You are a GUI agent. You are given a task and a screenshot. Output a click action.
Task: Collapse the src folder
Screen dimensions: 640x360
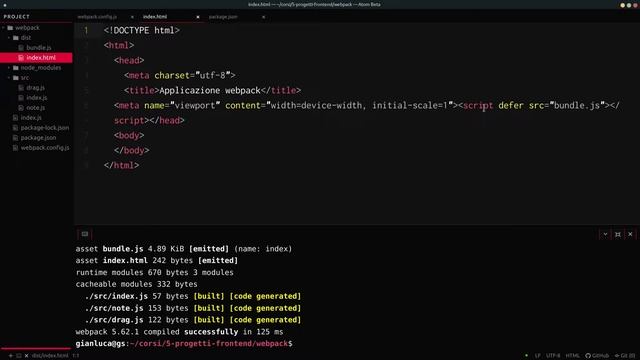coord(9,78)
